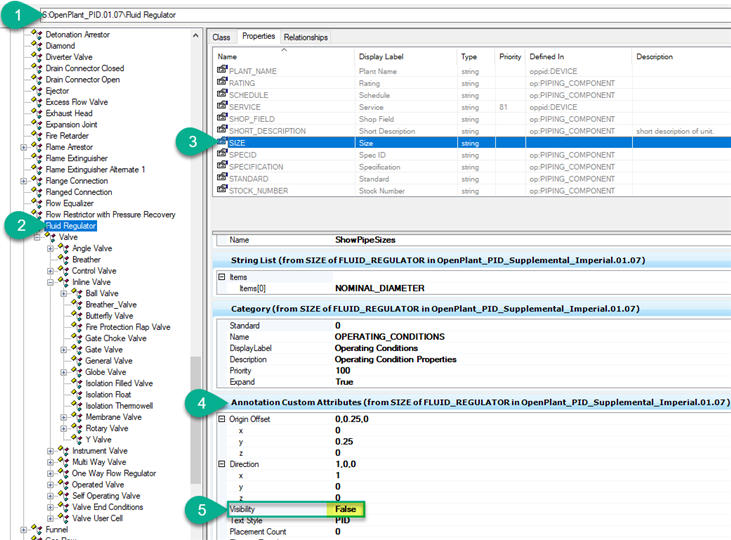Collapse the Inline Valve node
Viewport: 731px width, 540px height.
point(50,282)
